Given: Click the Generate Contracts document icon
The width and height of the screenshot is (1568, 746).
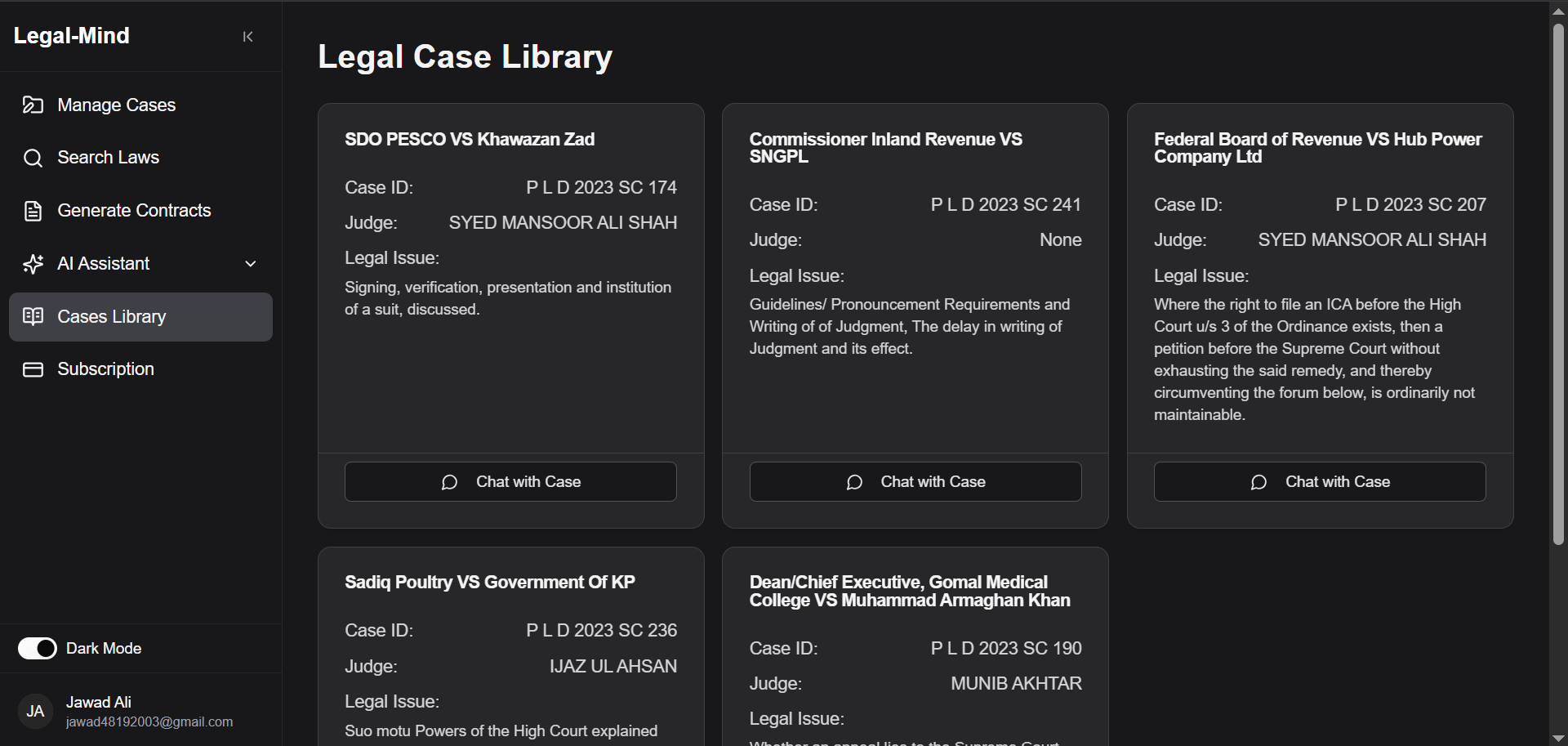Looking at the screenshot, I should coord(33,211).
